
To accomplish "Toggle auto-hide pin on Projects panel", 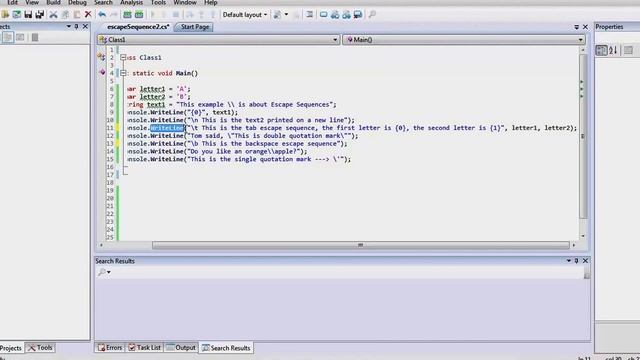I will pyautogui.click(x=76, y=27).
